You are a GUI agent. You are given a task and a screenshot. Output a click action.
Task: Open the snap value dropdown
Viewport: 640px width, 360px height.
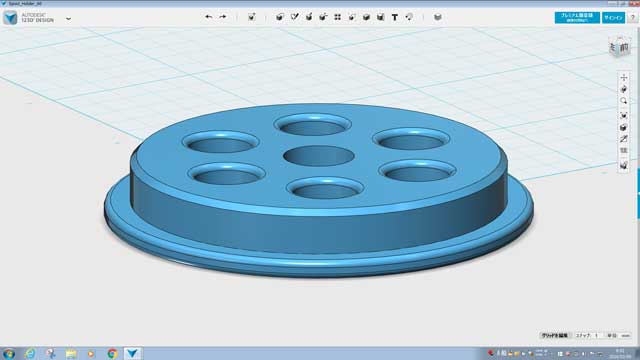coord(598,336)
